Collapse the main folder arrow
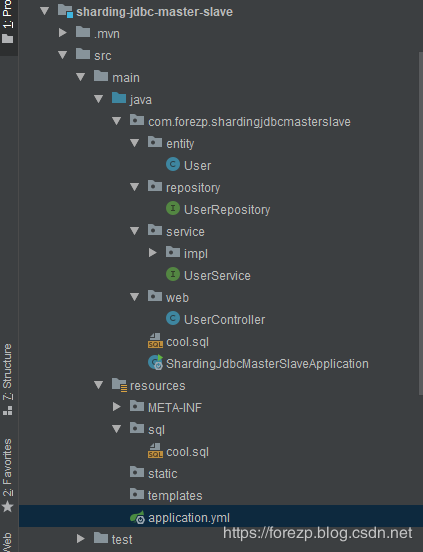 pyautogui.click(x=81, y=77)
